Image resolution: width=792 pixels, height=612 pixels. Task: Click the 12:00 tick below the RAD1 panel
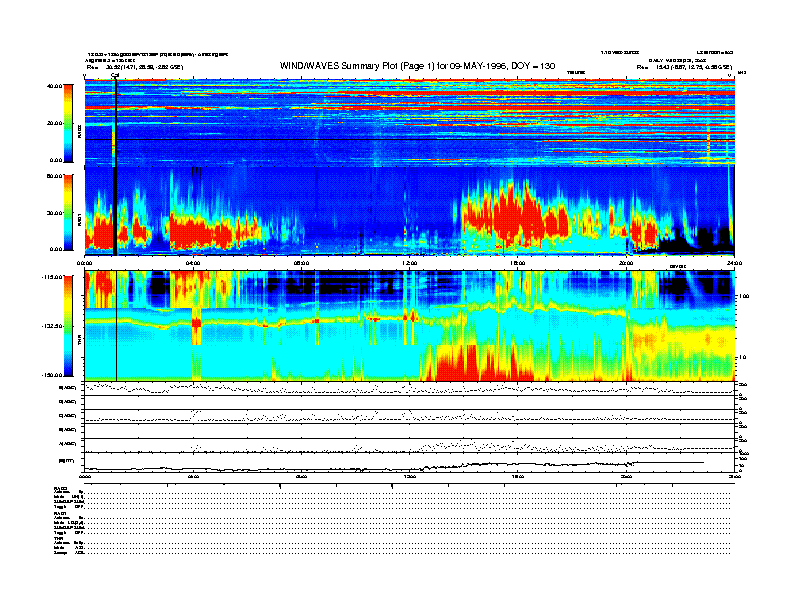pyautogui.click(x=410, y=263)
